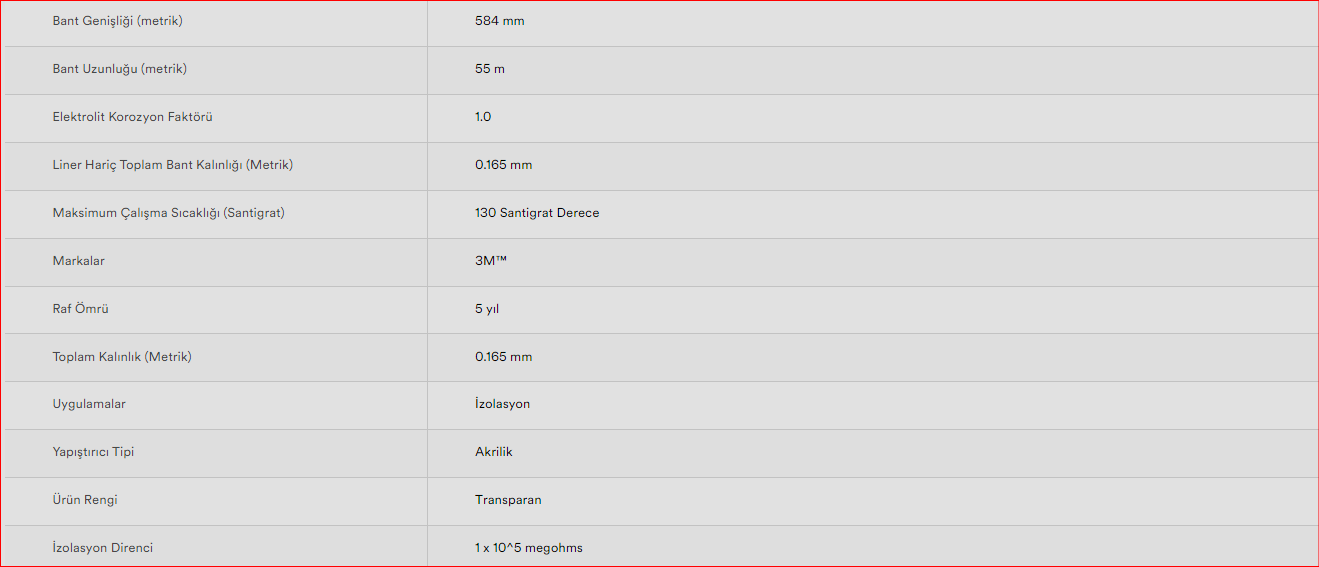
Task: Select the "55 m" tape length value
Action: 490,69
